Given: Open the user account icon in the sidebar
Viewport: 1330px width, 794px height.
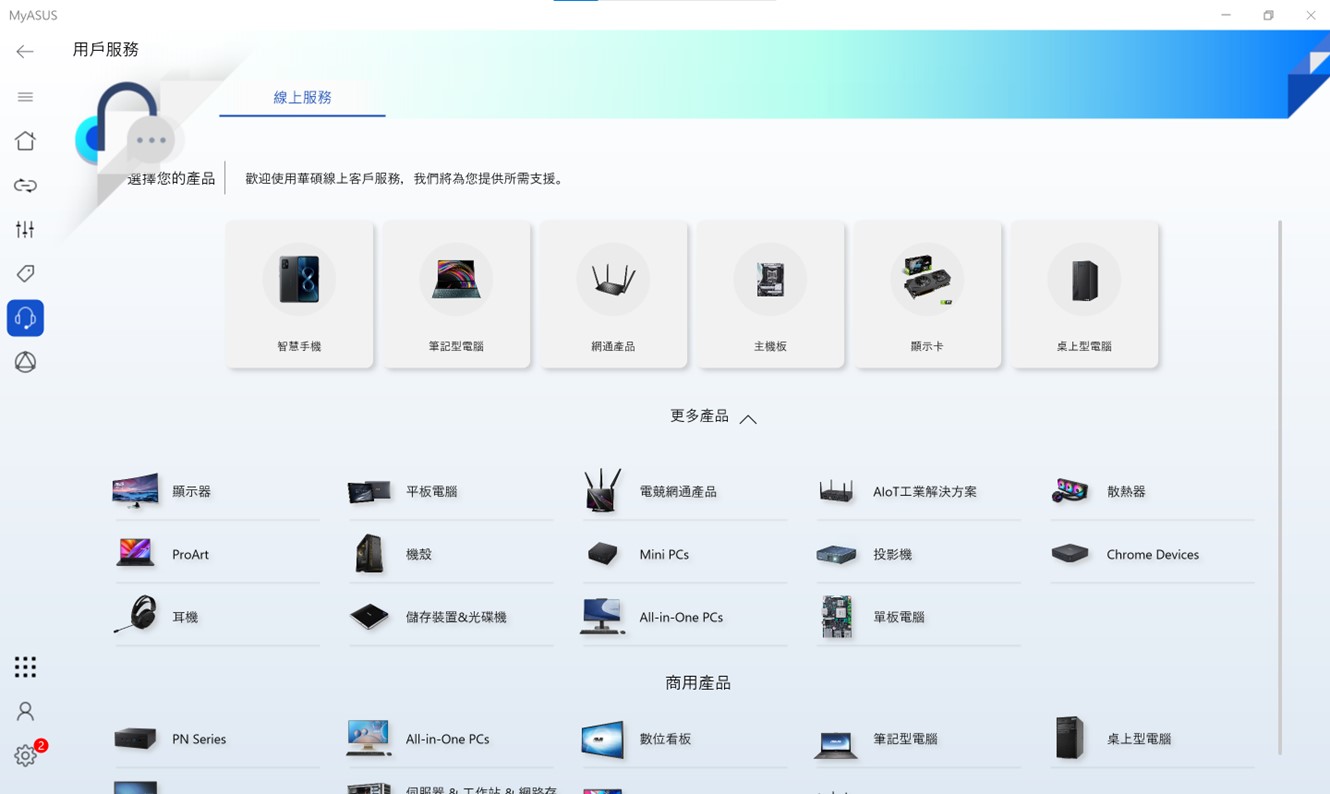Looking at the screenshot, I should 25,711.
